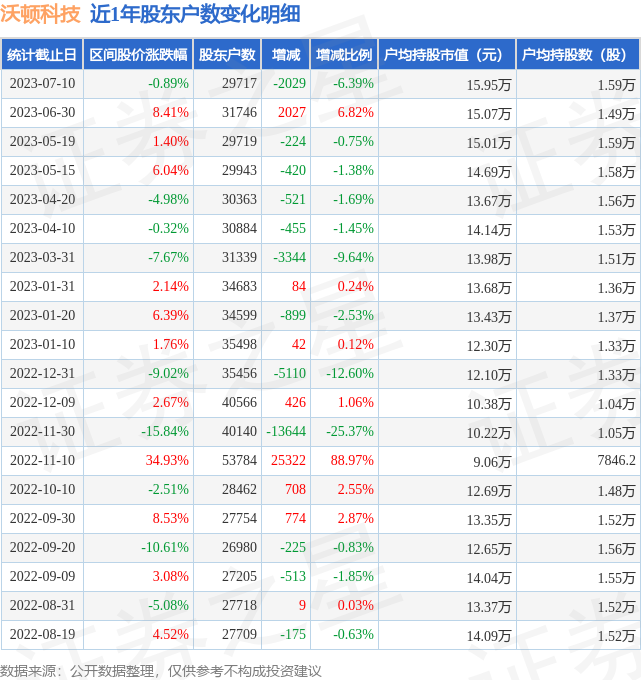
Task: Select the 2022-12-31 date row
Action: 42,374
